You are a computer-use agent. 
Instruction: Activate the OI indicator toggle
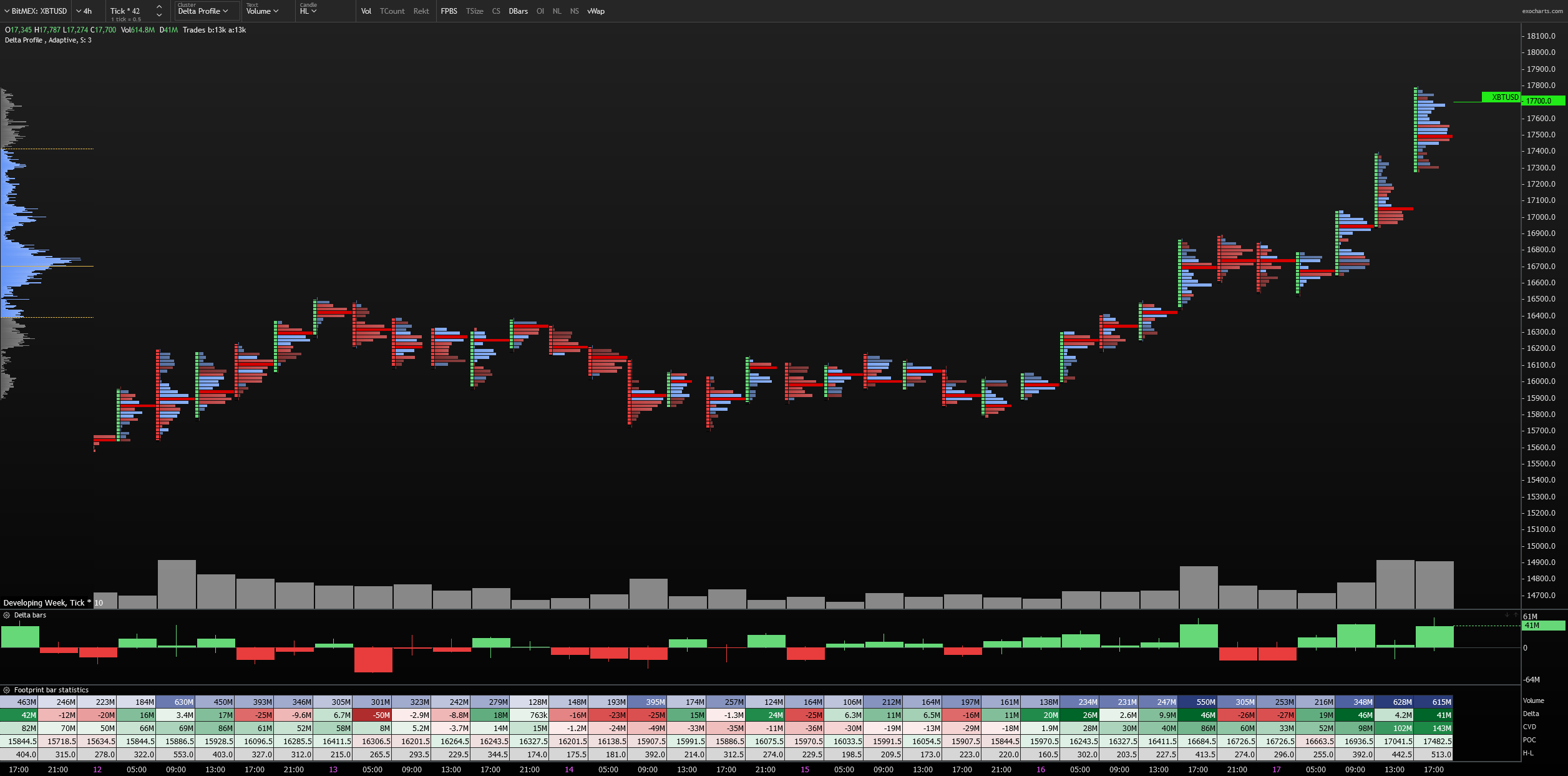[540, 11]
